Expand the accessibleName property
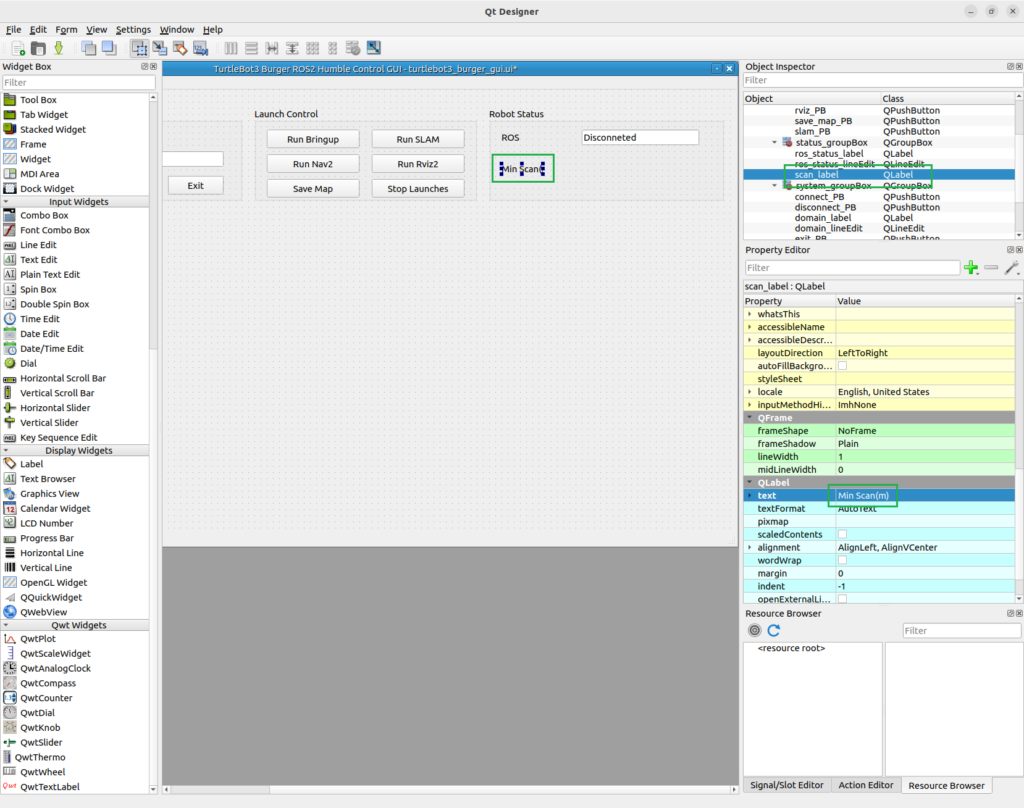The image size is (1024, 808). pos(750,327)
